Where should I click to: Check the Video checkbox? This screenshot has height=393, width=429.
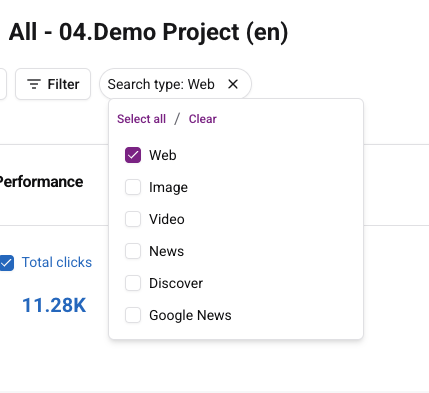(133, 219)
